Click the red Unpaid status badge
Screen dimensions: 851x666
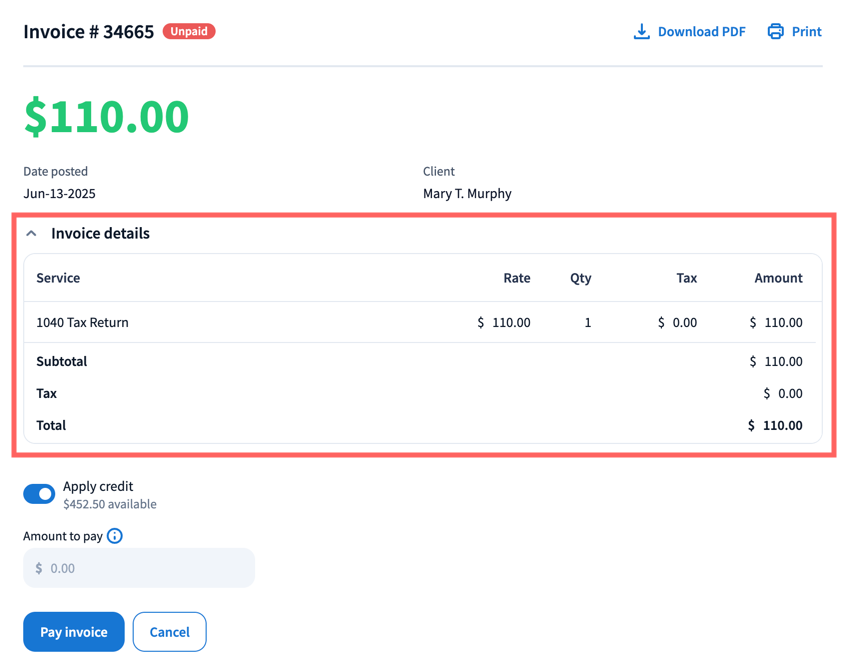(x=189, y=32)
